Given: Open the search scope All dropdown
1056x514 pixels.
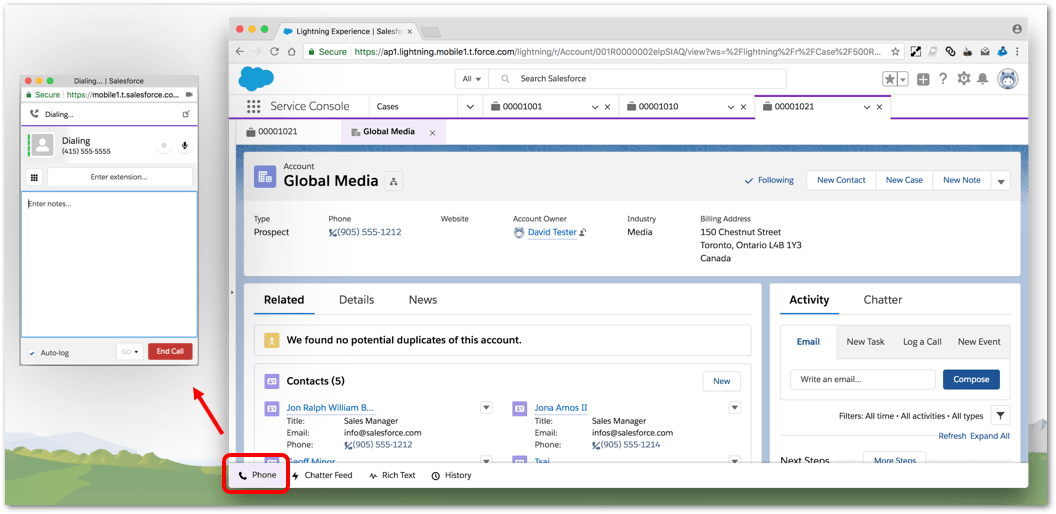Looking at the screenshot, I should pyautogui.click(x=470, y=79).
